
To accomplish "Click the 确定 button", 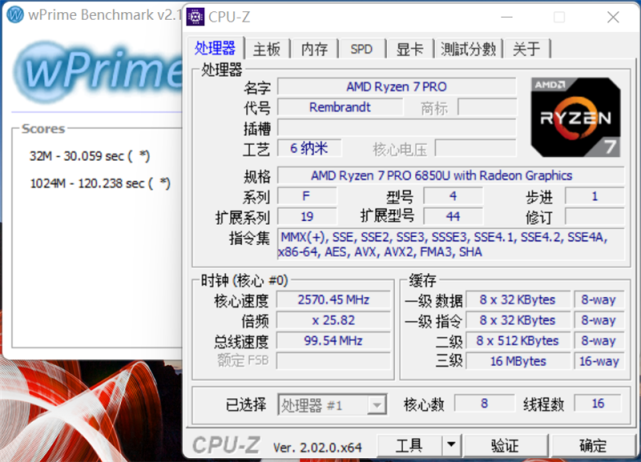I will 593,445.
